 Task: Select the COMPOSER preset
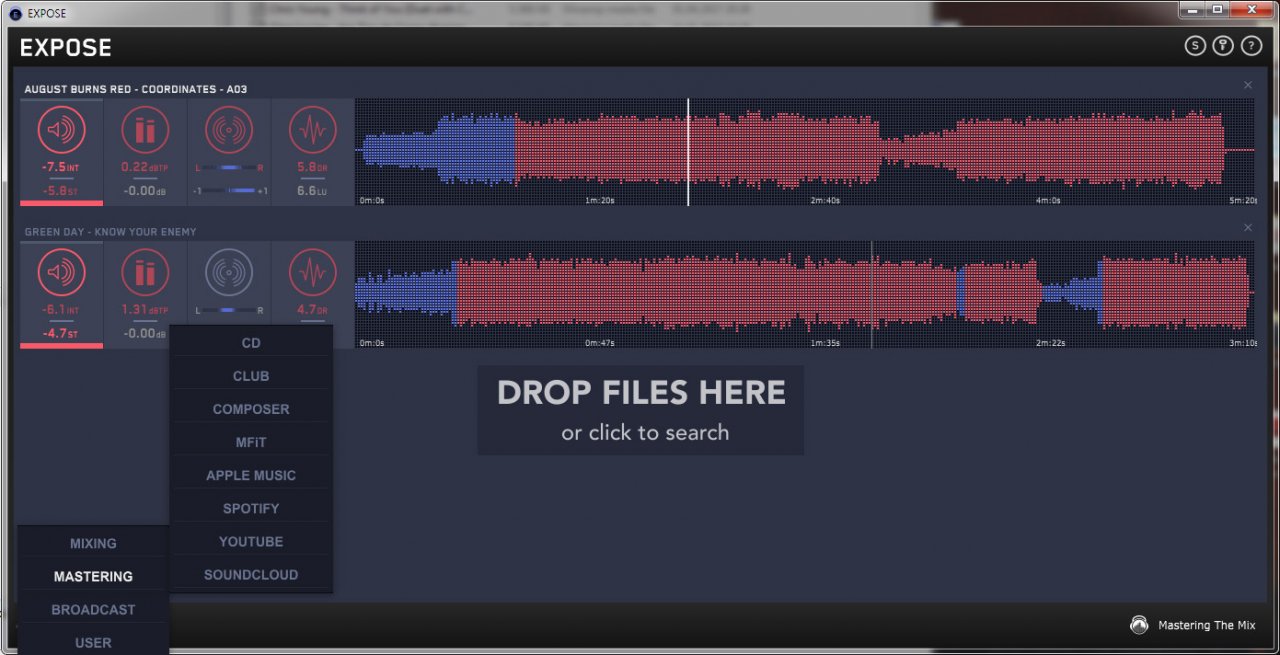coord(251,409)
